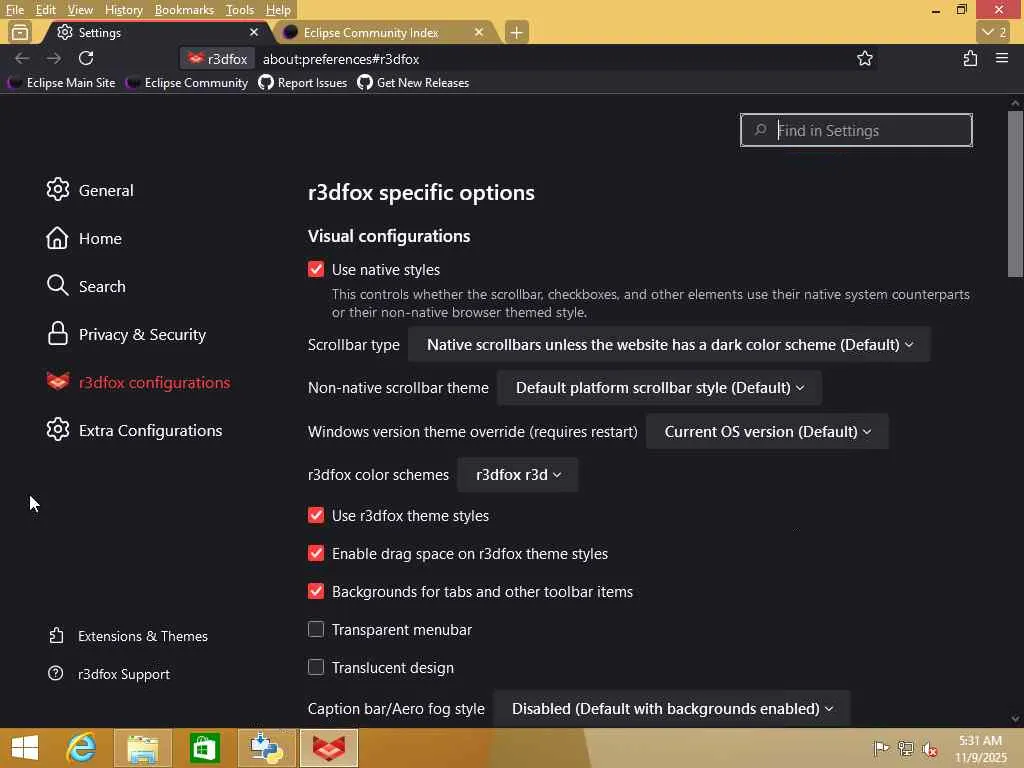The image size is (1024, 768).
Task: Open the Edit menu
Action: (46, 10)
